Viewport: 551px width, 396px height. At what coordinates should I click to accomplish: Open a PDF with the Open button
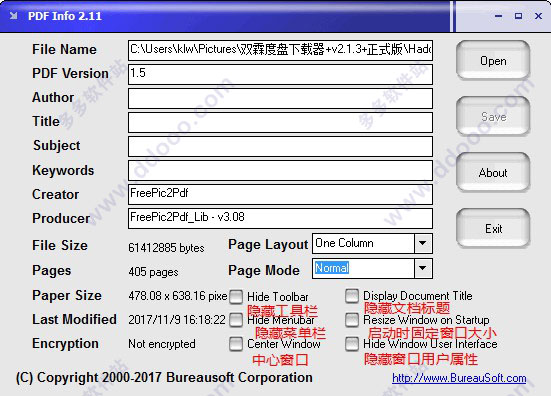pos(493,61)
